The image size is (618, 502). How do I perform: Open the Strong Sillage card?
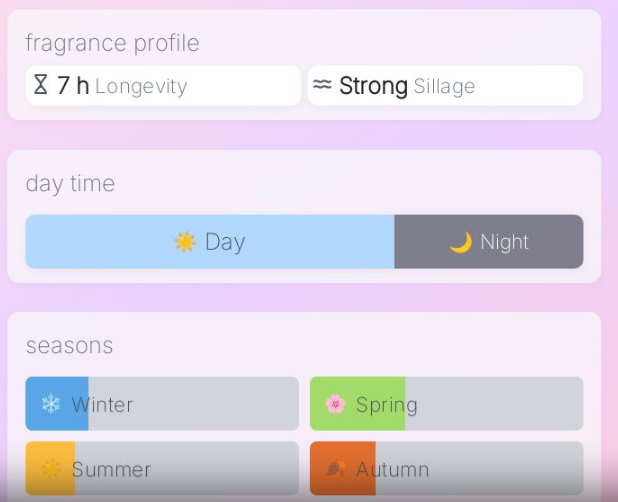click(445, 86)
